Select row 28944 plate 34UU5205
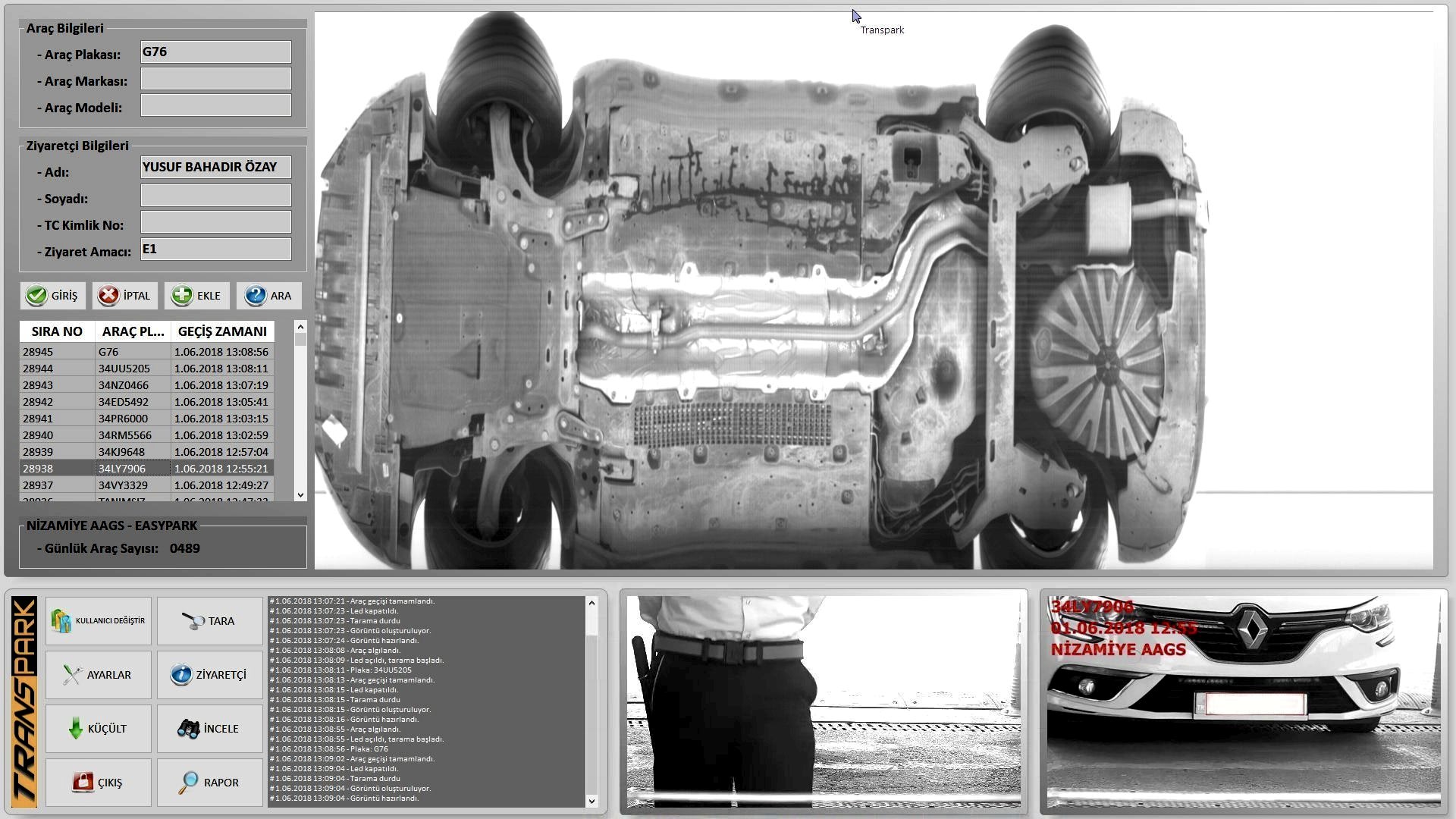 point(146,369)
